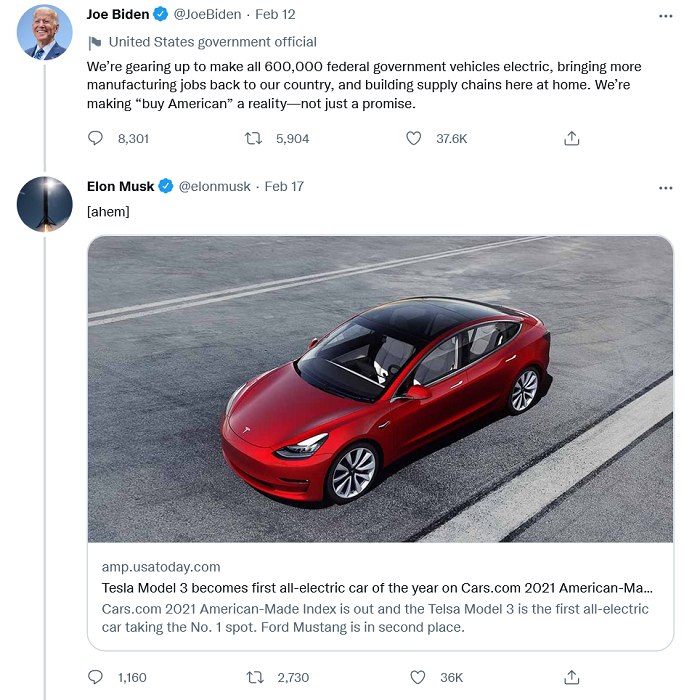Viewport: 700px width, 700px height.
Task: Click the Elon Musk display name
Action: 120,186
